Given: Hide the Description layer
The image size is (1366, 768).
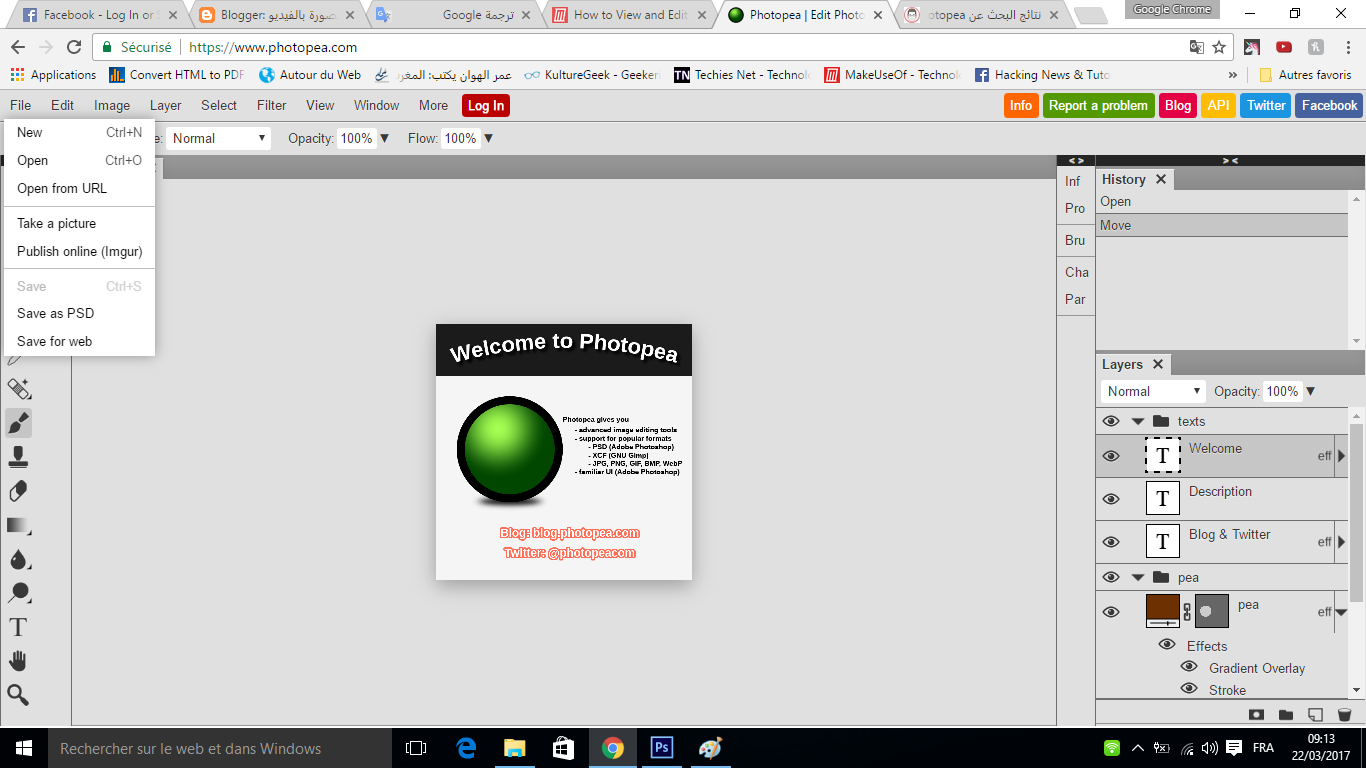Looking at the screenshot, I should [1111, 499].
